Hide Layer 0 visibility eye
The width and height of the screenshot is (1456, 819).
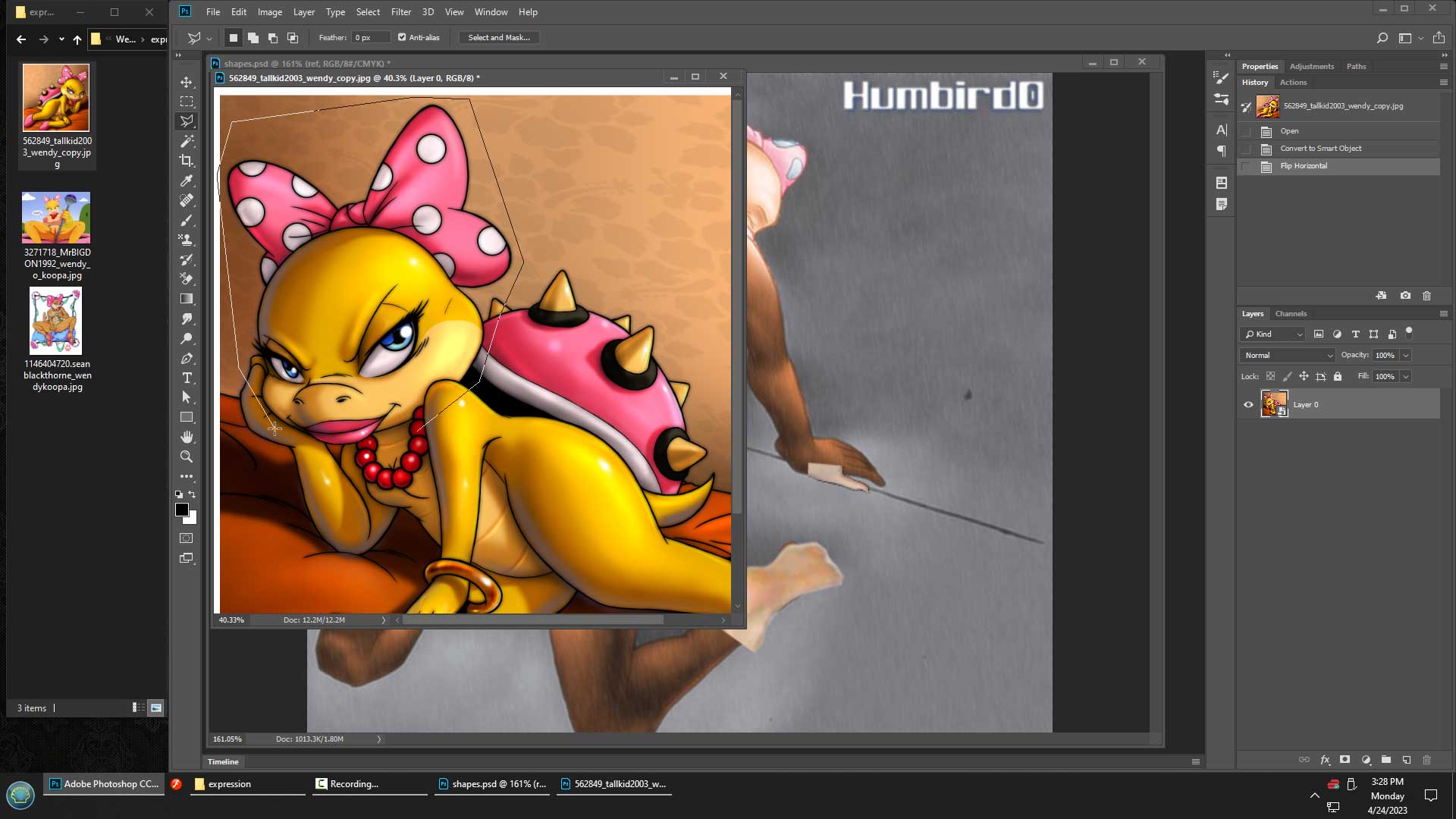[x=1248, y=405]
